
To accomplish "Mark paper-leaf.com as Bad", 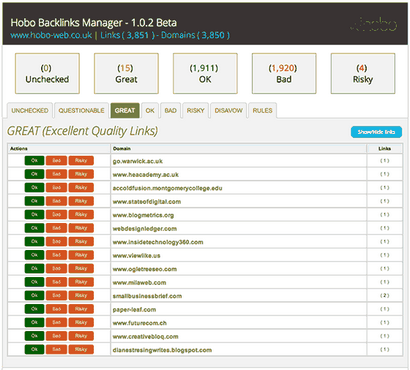I will 56,309.
